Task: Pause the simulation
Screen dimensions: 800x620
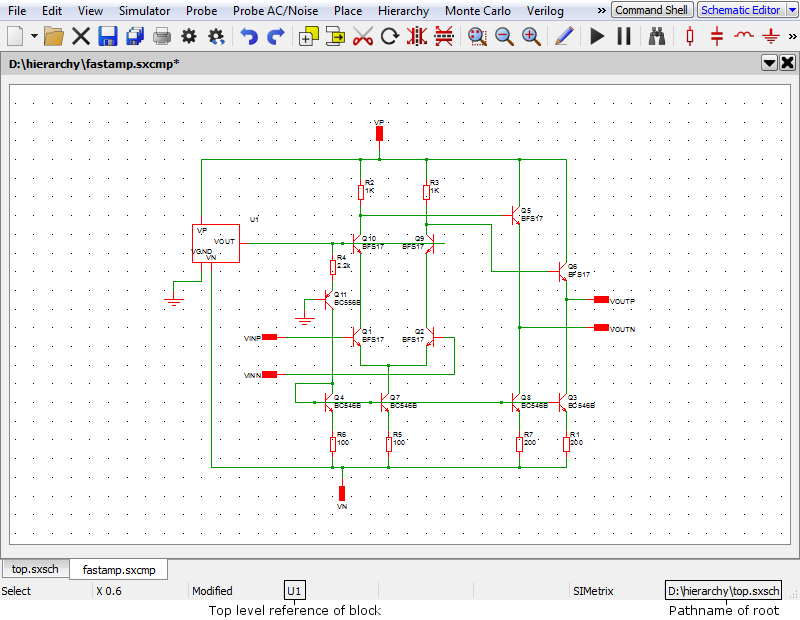Action: [624, 37]
